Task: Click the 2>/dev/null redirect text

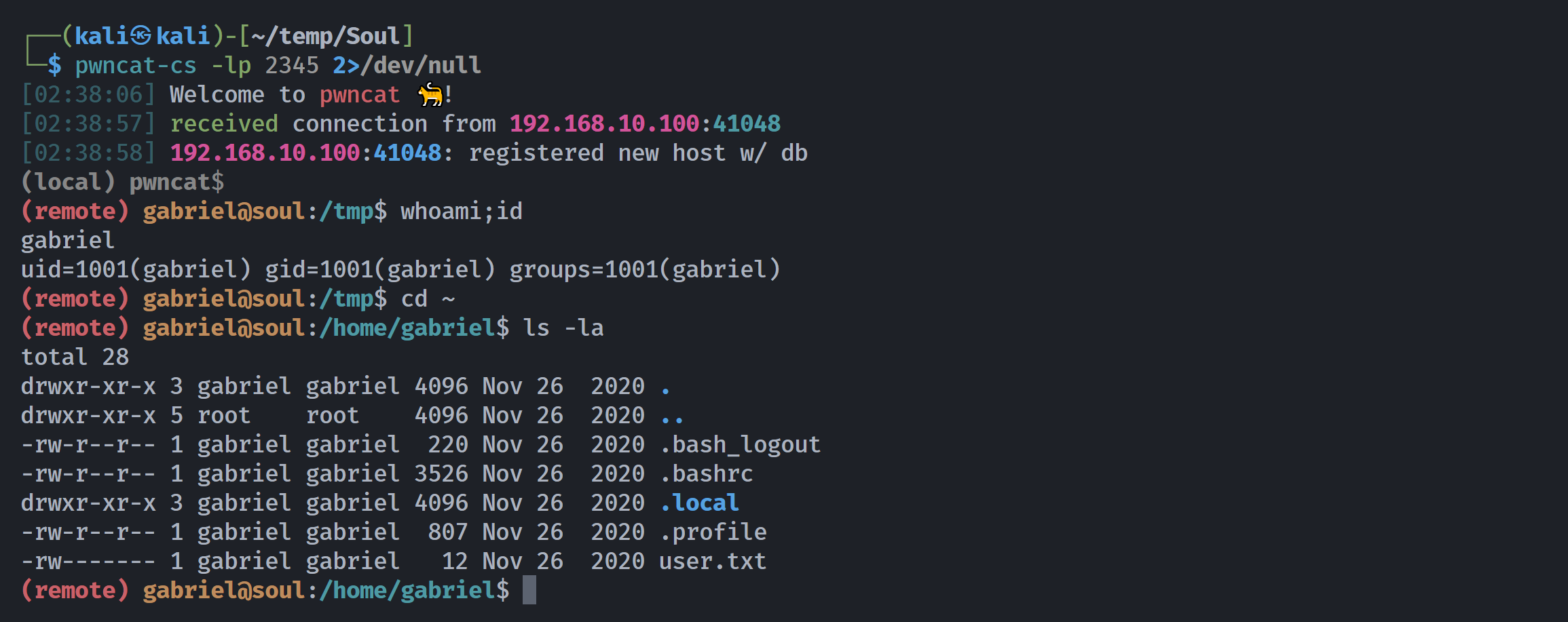Action: pyautogui.click(x=407, y=65)
